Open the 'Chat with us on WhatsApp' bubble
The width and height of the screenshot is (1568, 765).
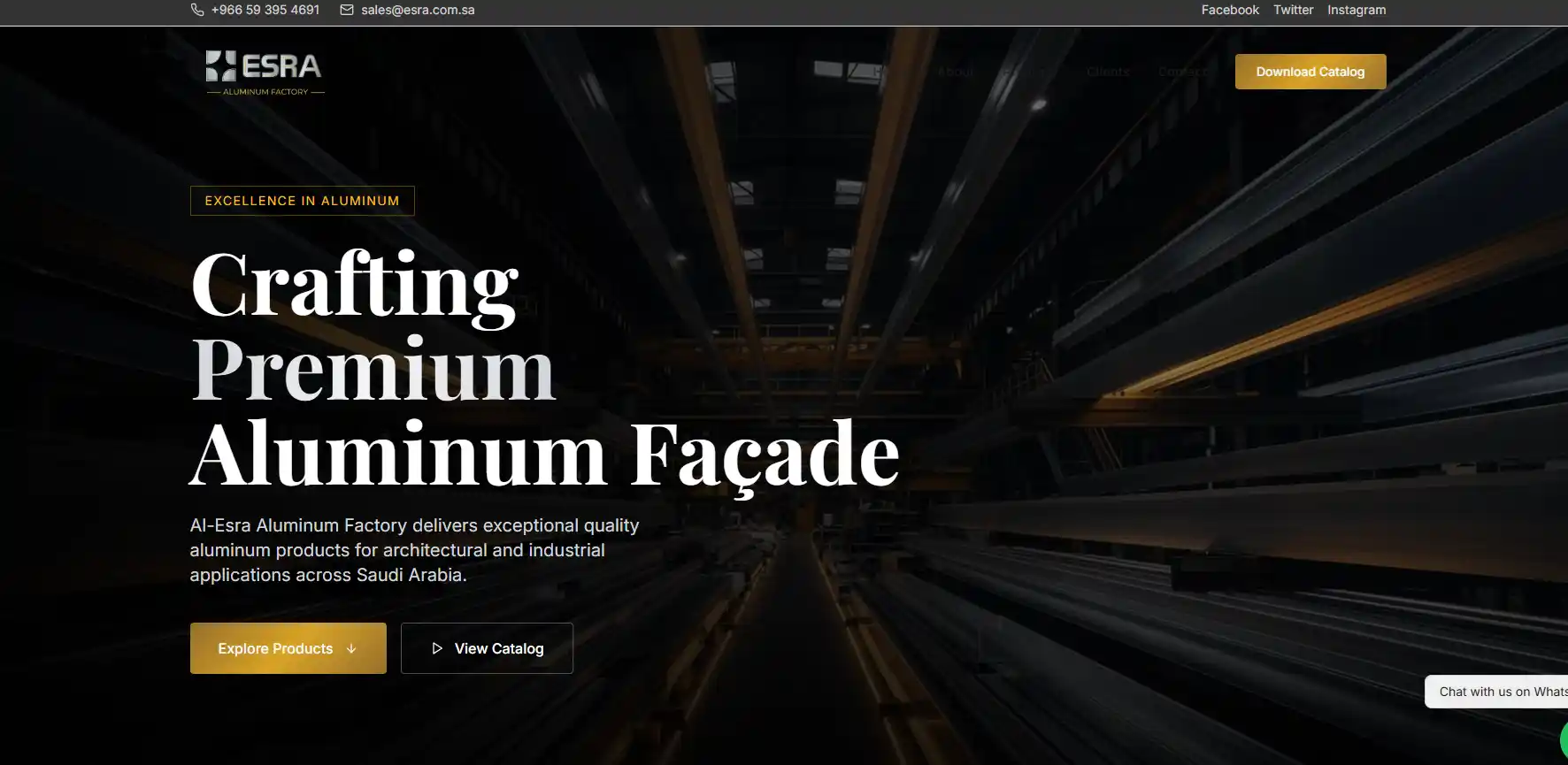click(1496, 692)
